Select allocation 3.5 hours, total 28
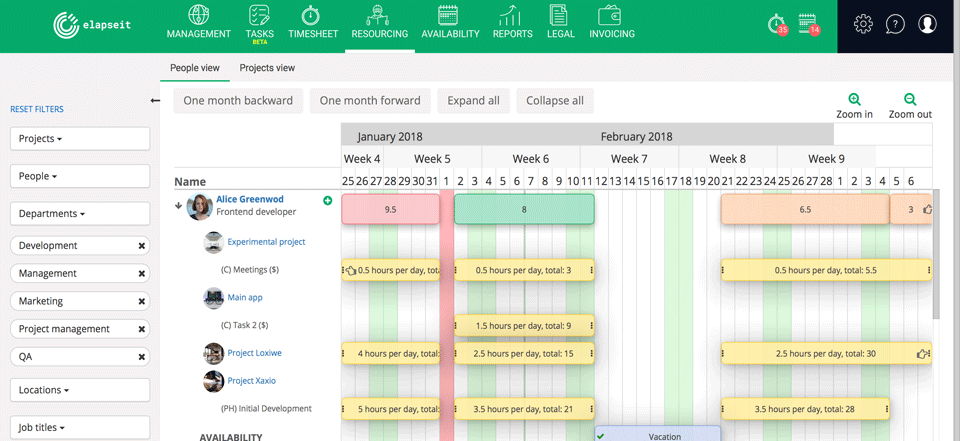The width and height of the screenshot is (960, 441). coord(805,409)
